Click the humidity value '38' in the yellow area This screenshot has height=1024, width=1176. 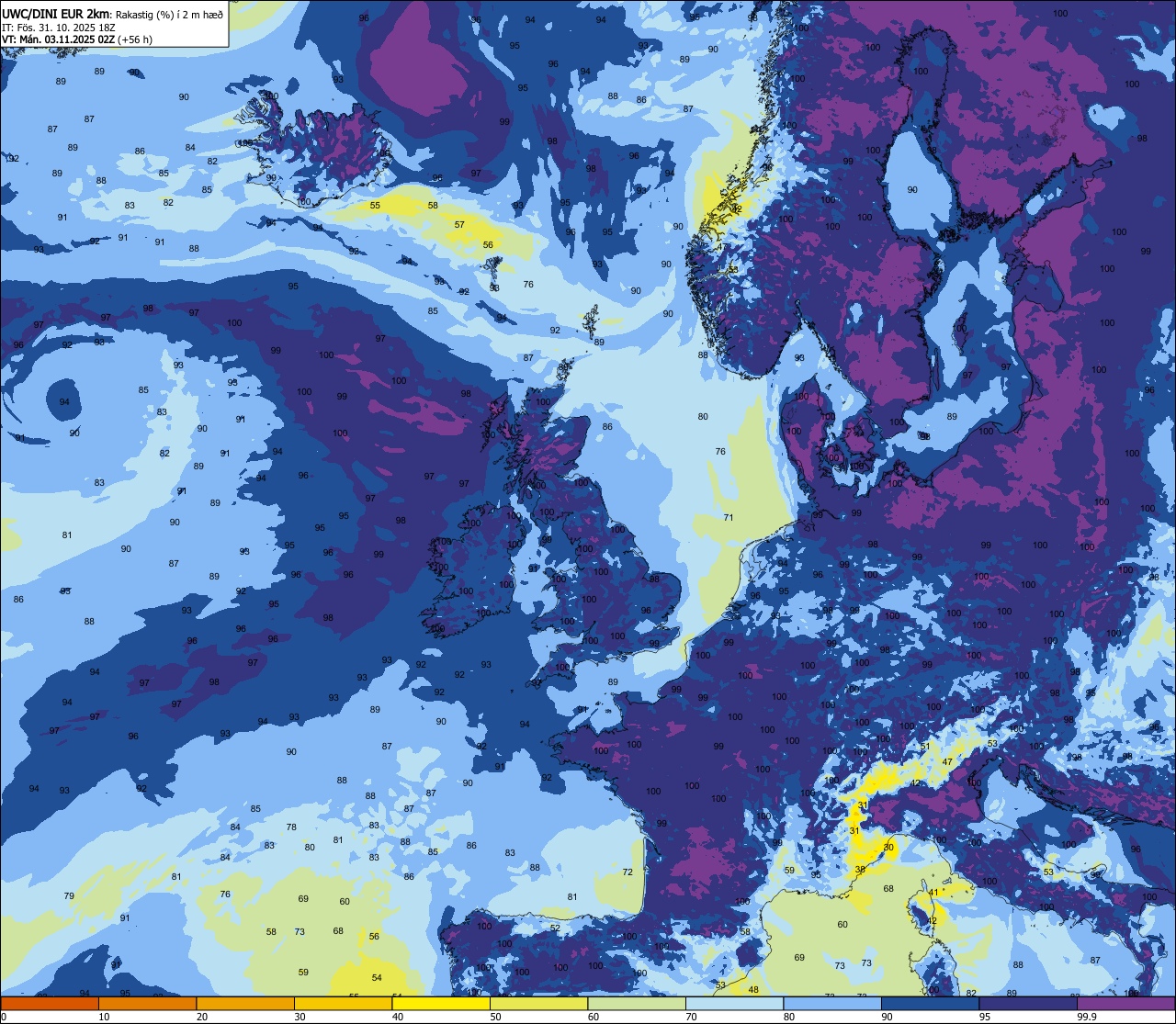point(860,869)
